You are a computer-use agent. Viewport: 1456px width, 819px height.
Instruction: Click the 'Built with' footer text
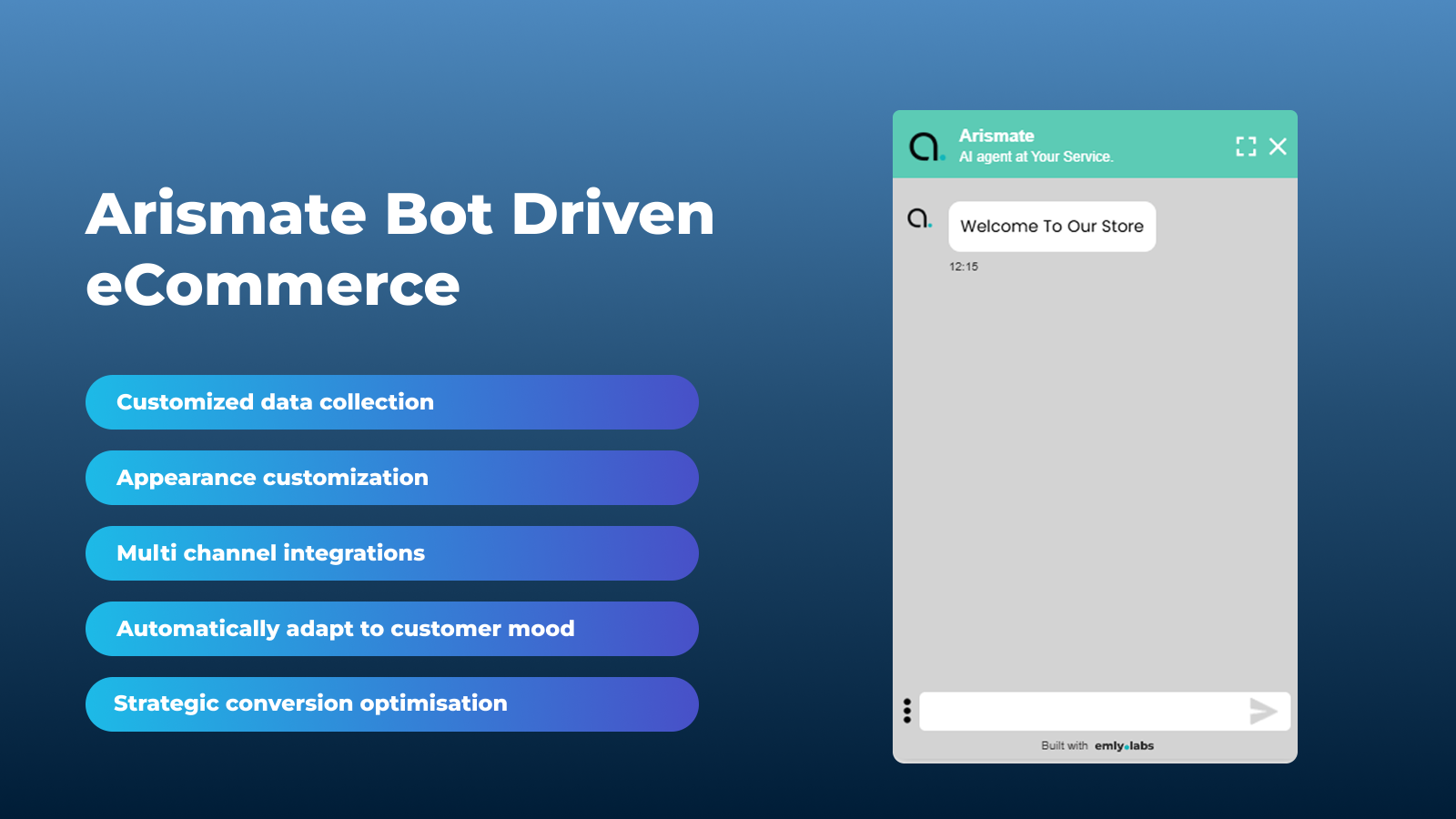[1065, 745]
